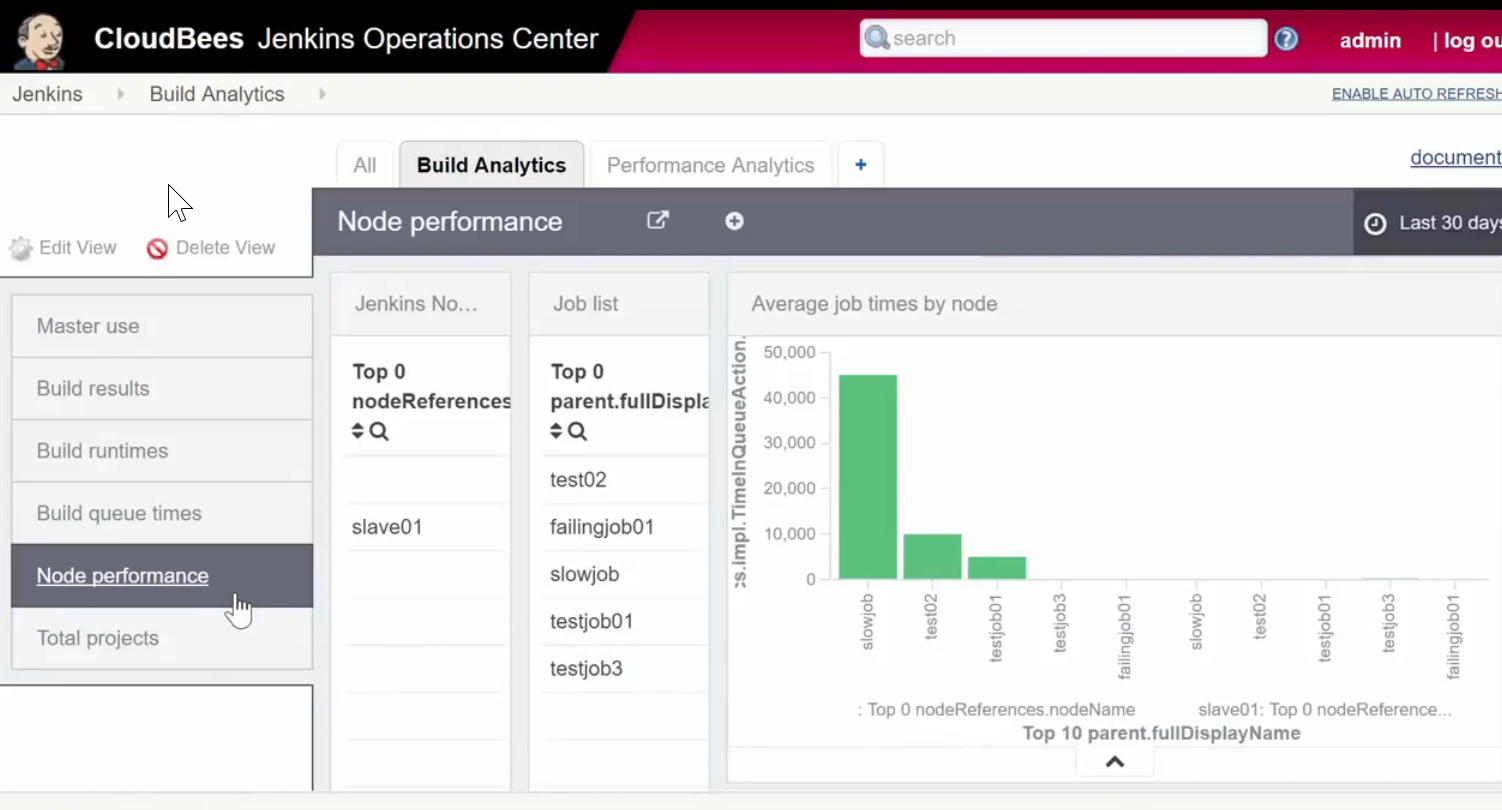Image resolution: width=1502 pixels, height=810 pixels.
Task: Toggle sort arrows in Job list panel
Action: coord(556,432)
